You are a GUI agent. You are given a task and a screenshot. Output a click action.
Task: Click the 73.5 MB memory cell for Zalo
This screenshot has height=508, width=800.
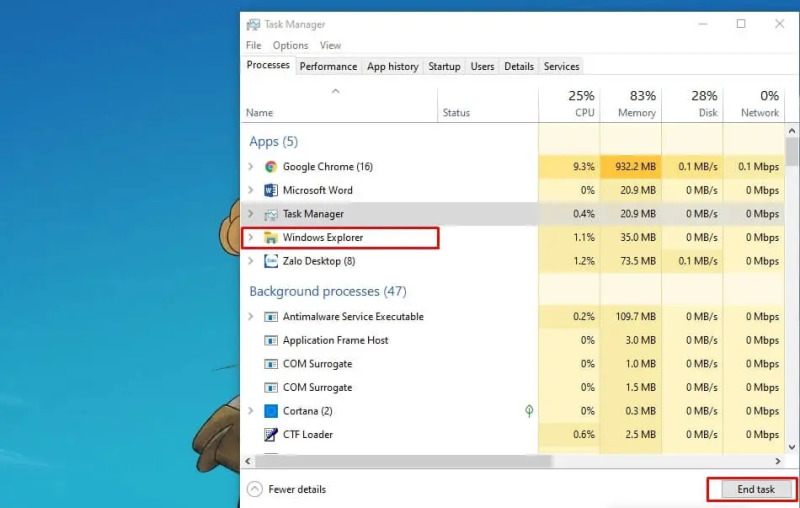pyautogui.click(x=631, y=261)
